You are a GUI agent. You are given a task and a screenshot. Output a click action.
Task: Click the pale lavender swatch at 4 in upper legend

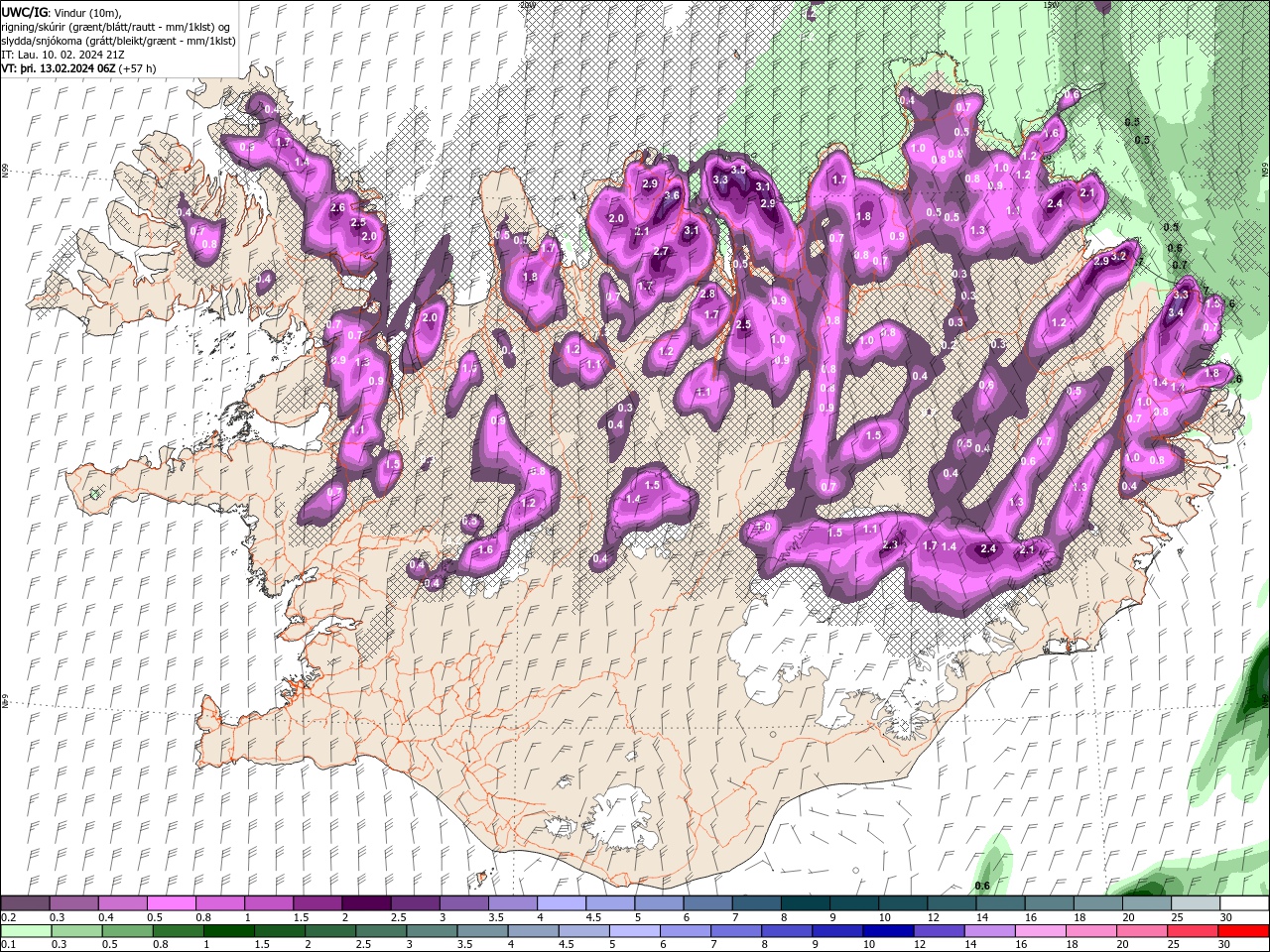click(561, 903)
